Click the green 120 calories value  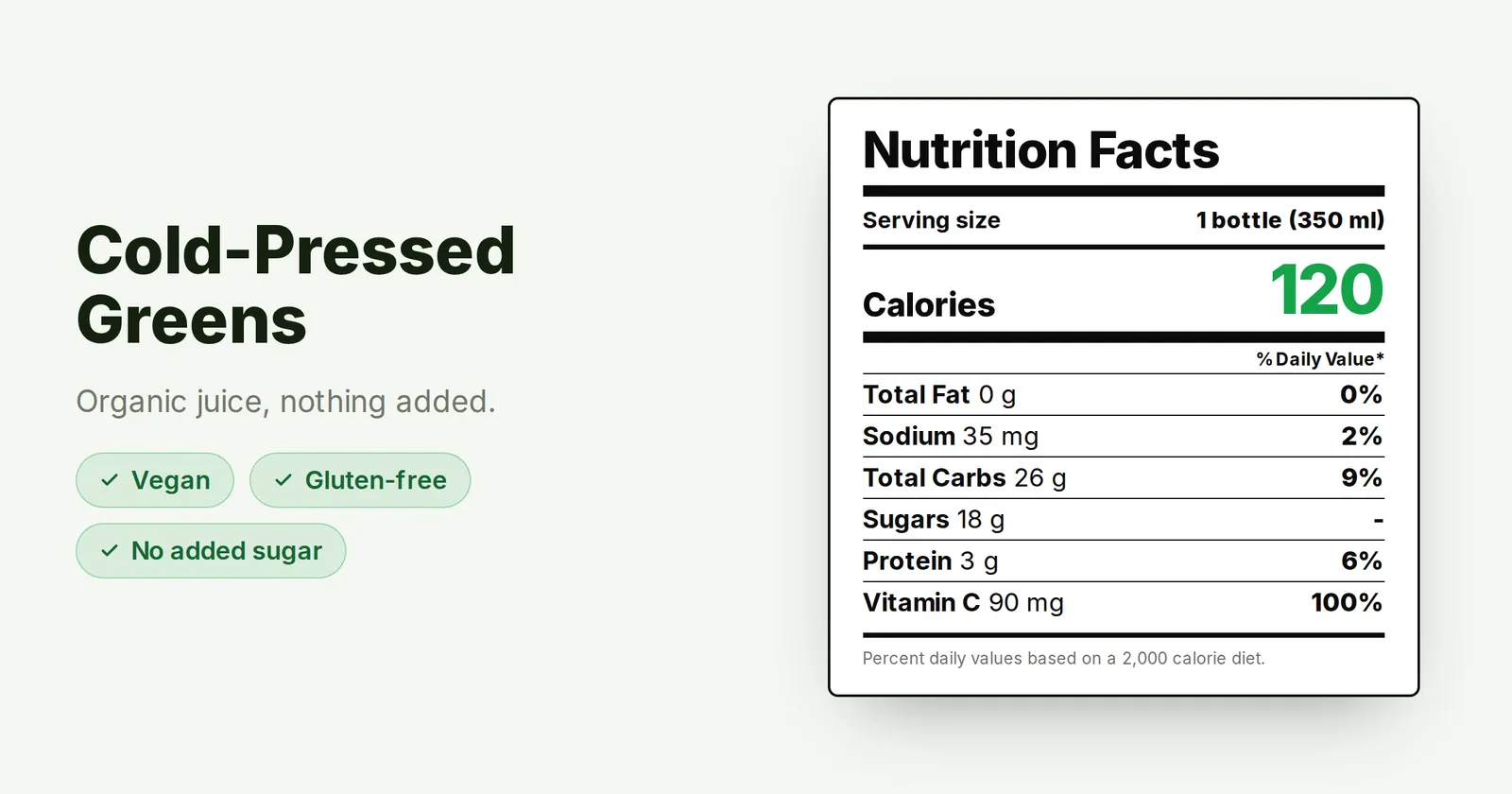(x=1327, y=290)
